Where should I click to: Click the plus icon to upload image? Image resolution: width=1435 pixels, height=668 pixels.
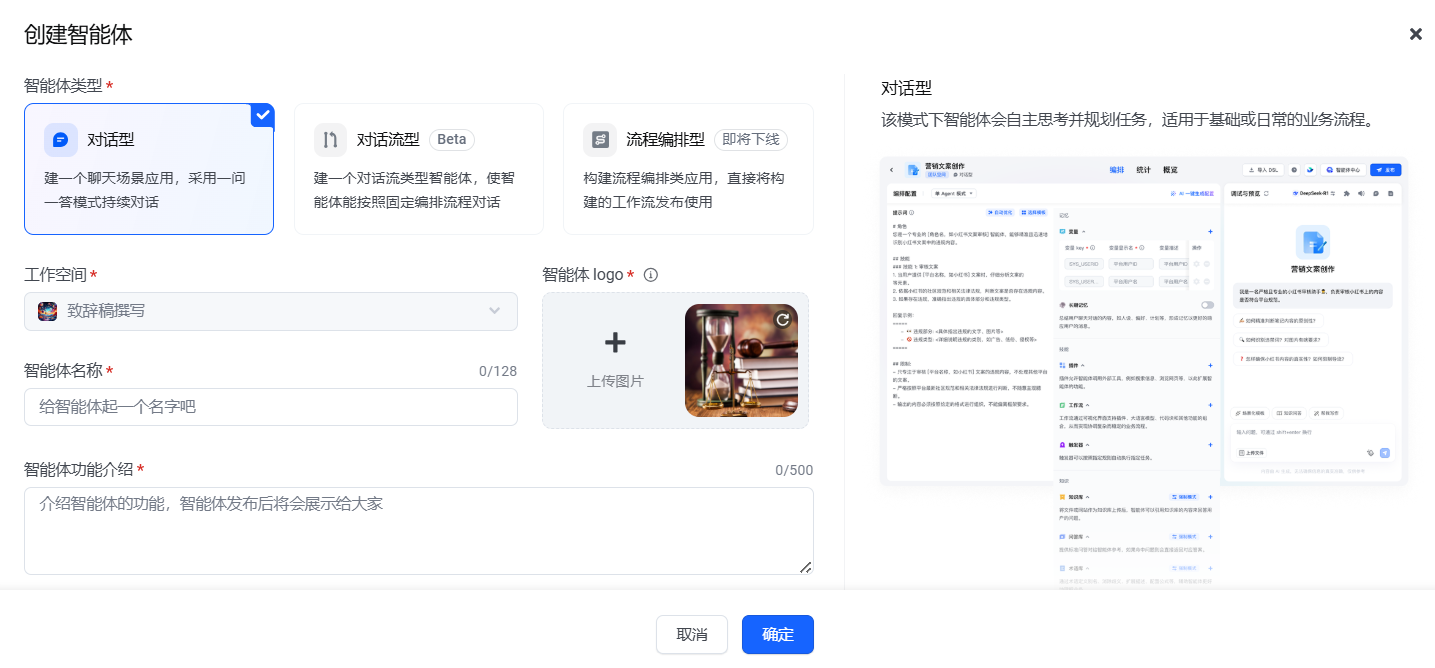615,343
